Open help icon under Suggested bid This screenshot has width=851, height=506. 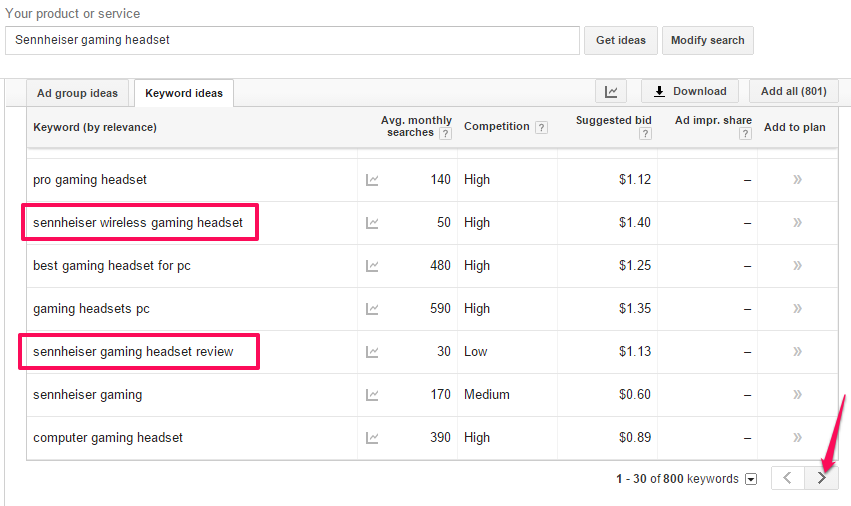pyautogui.click(x=645, y=134)
